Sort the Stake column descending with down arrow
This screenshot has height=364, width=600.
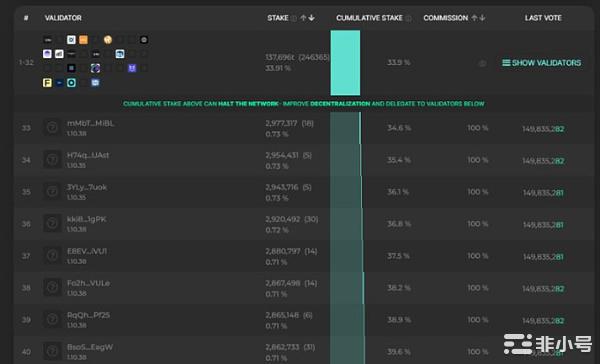point(312,18)
